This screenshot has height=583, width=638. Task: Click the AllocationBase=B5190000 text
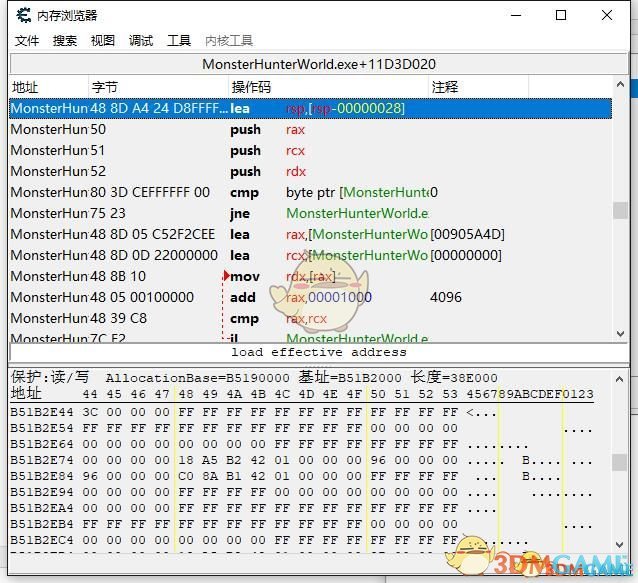[198, 378]
